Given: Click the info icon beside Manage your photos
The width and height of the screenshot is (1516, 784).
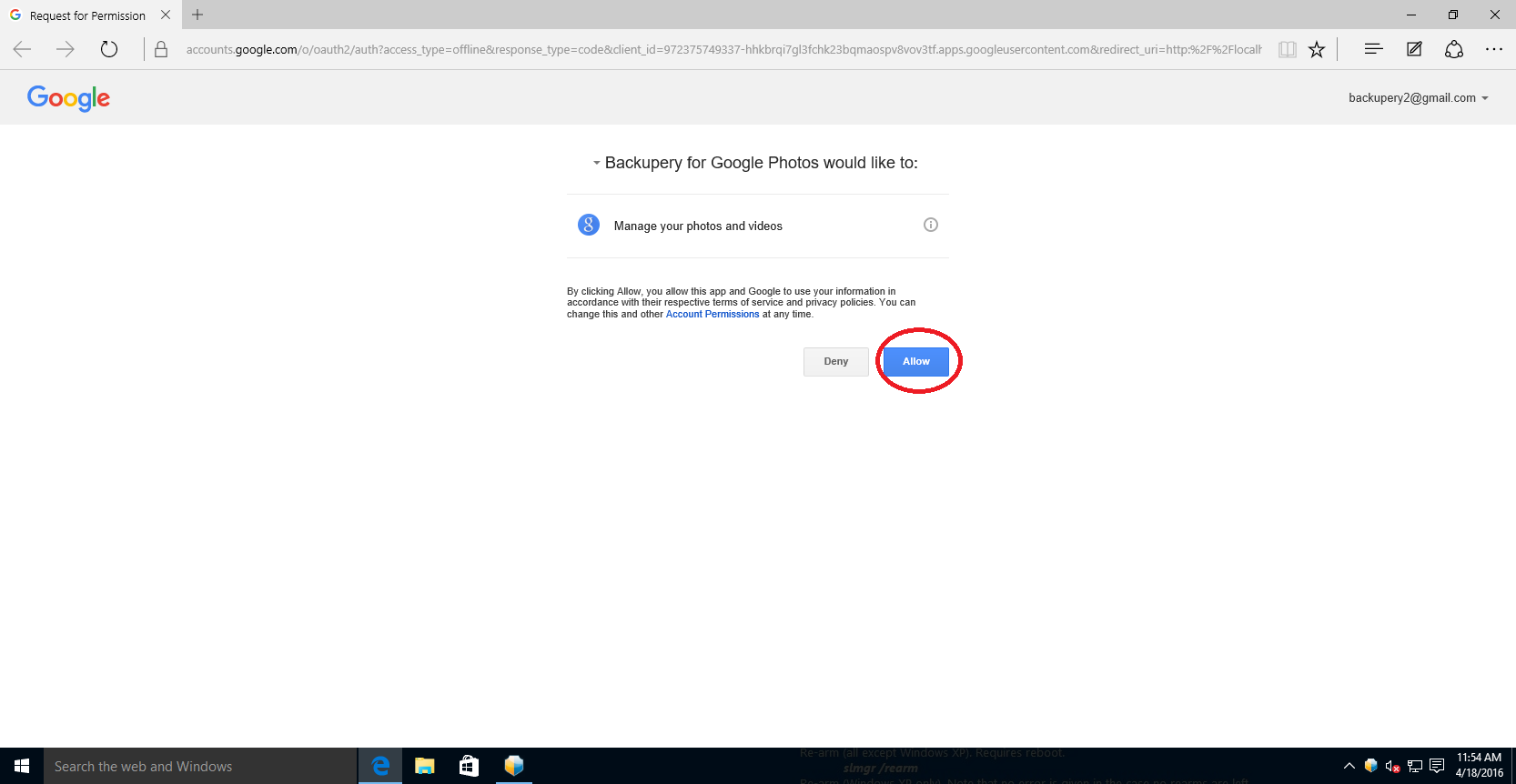Looking at the screenshot, I should (931, 225).
